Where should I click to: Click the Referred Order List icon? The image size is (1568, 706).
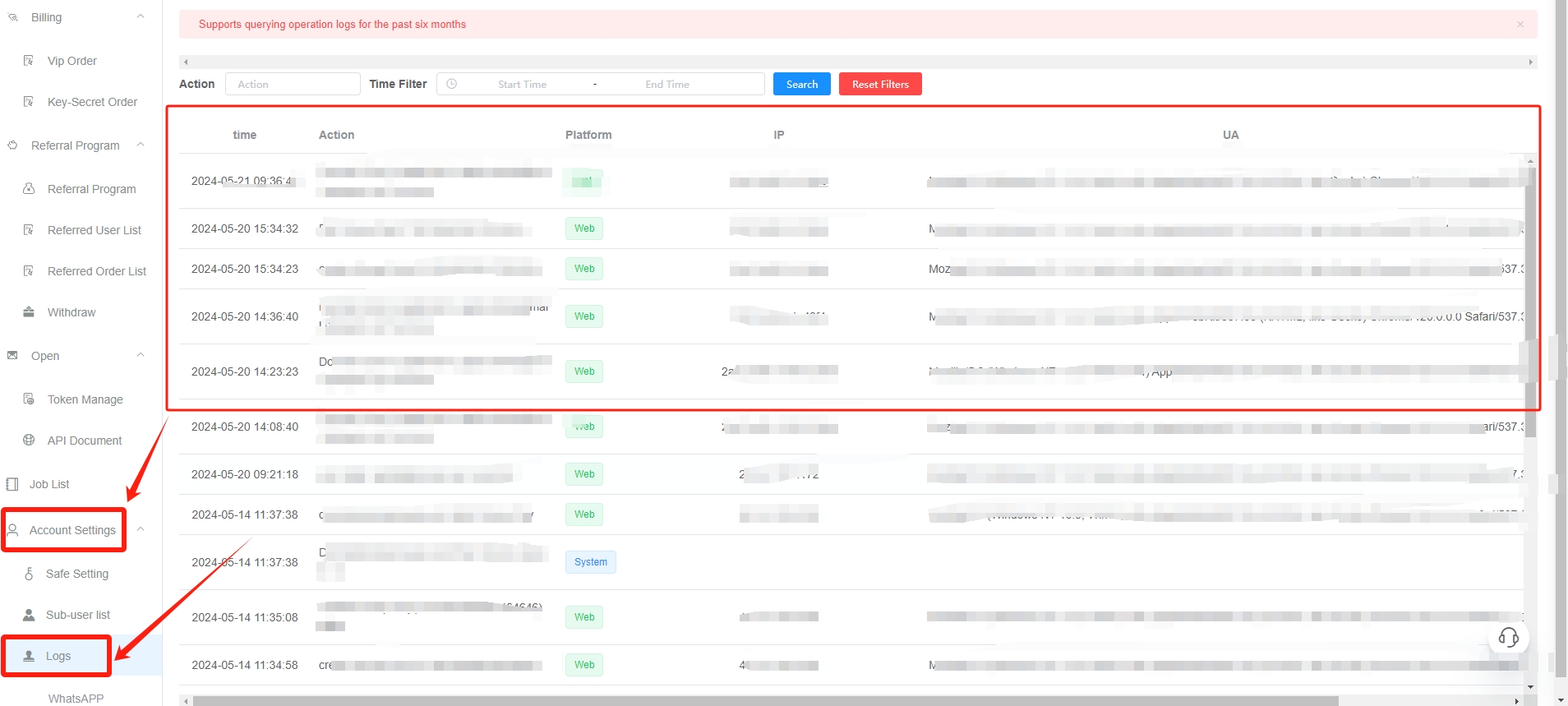(x=29, y=270)
